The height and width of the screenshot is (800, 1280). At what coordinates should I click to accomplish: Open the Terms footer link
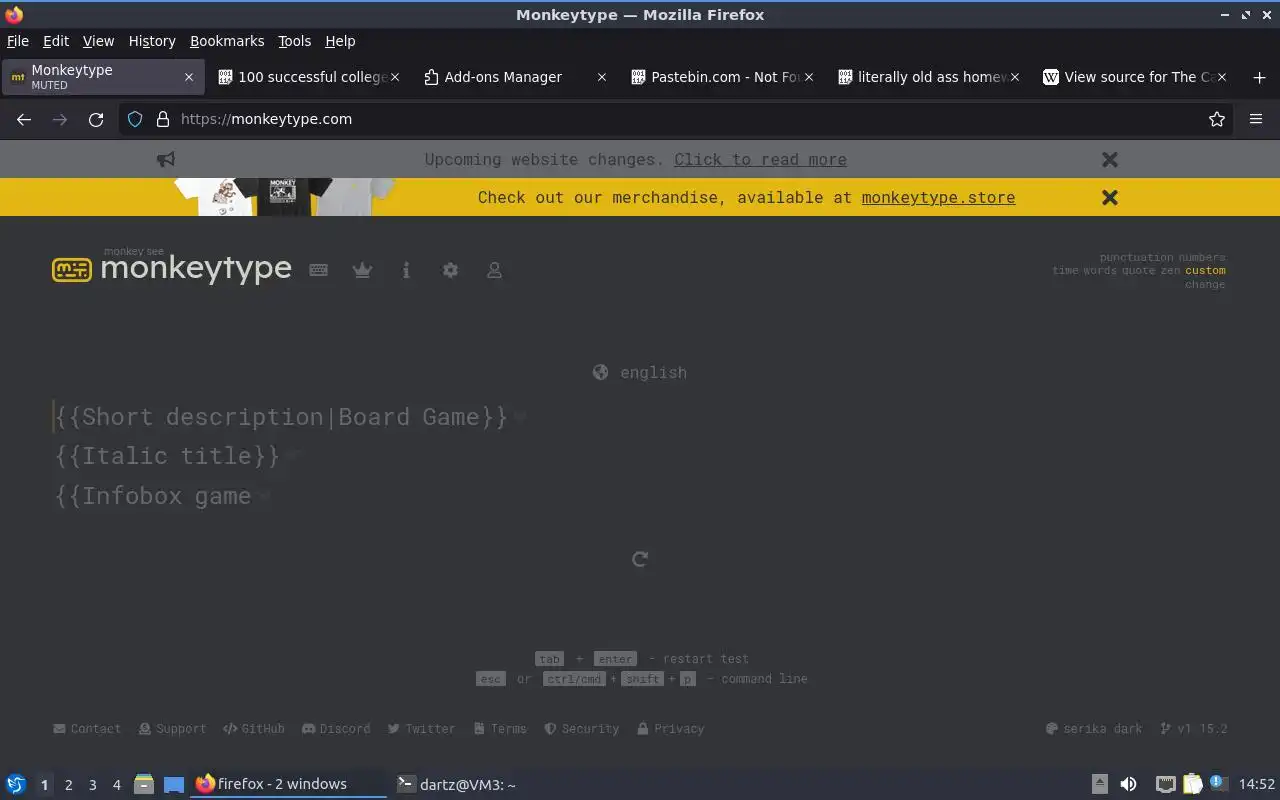click(x=500, y=728)
